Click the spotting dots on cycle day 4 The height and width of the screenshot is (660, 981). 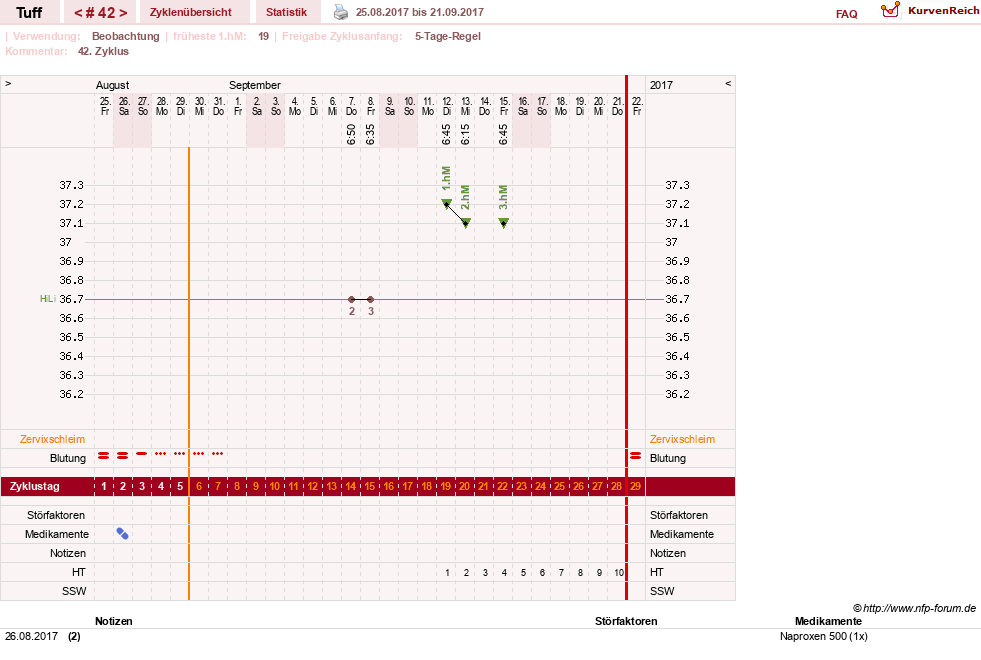[x=161, y=454]
